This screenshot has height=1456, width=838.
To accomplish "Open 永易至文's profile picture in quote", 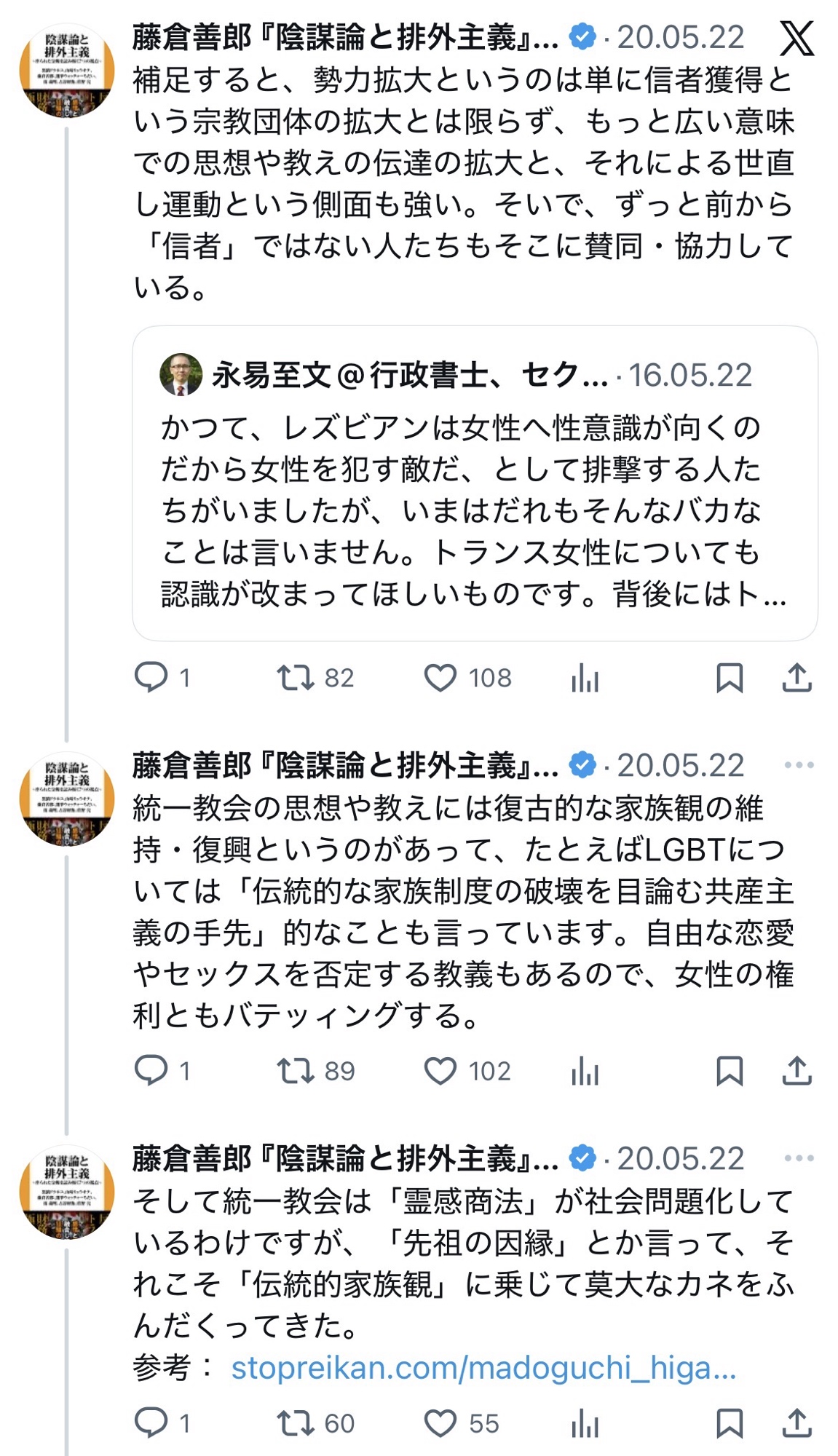I will point(181,375).
